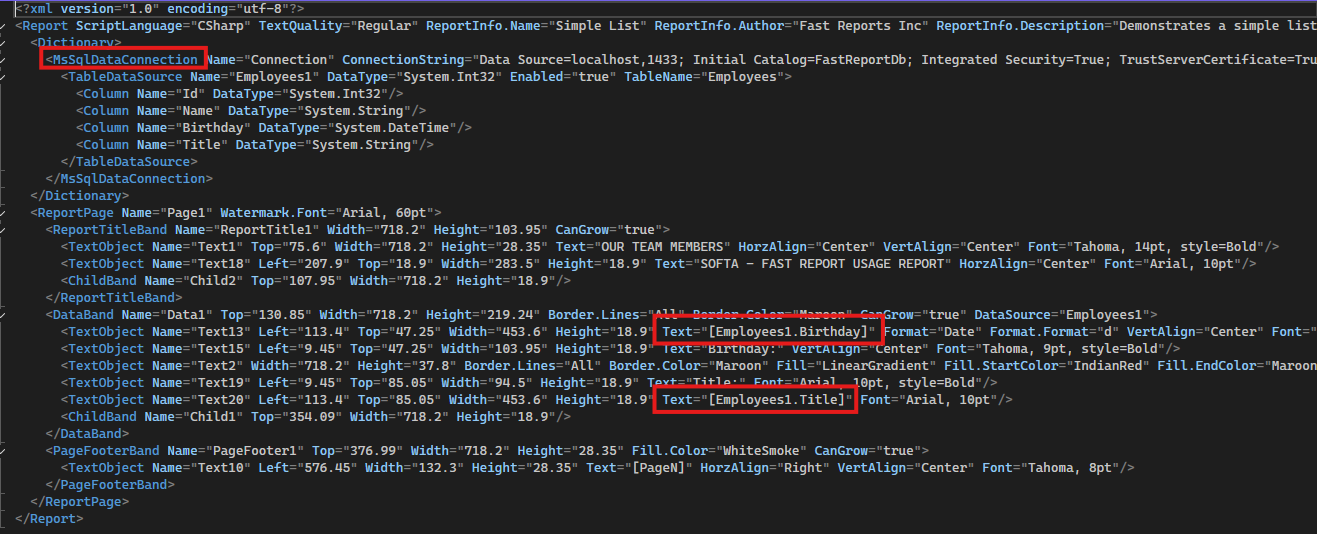The height and width of the screenshot is (534, 1317).
Task: Click Text="[Employees1.Title]" attribute
Action: (x=759, y=400)
